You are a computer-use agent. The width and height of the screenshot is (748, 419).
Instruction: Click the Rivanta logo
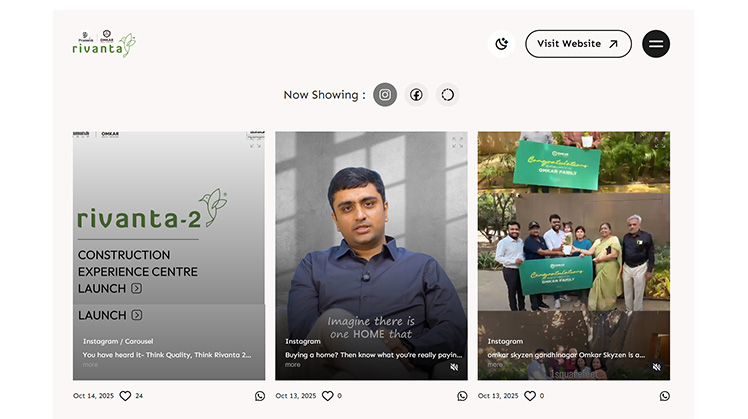coord(104,44)
